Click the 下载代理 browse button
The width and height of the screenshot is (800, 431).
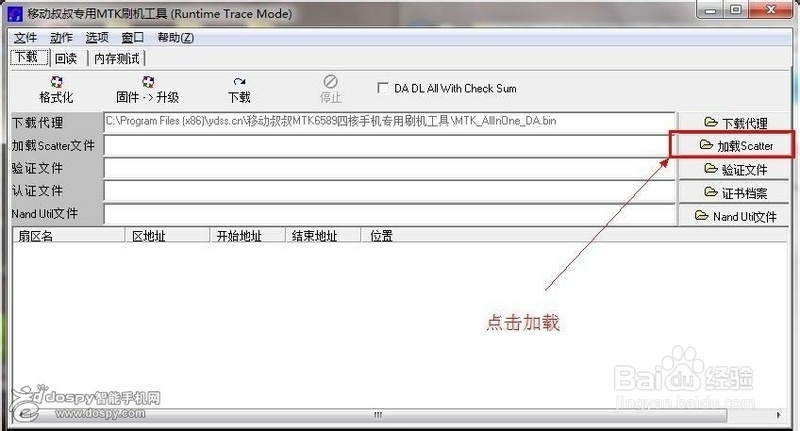tap(735, 123)
